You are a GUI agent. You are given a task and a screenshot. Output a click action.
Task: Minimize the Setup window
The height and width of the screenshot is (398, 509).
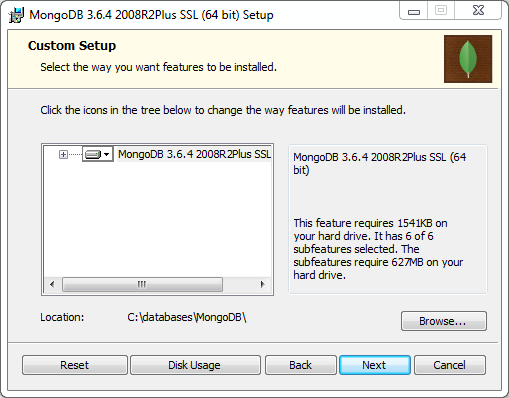coord(414,11)
